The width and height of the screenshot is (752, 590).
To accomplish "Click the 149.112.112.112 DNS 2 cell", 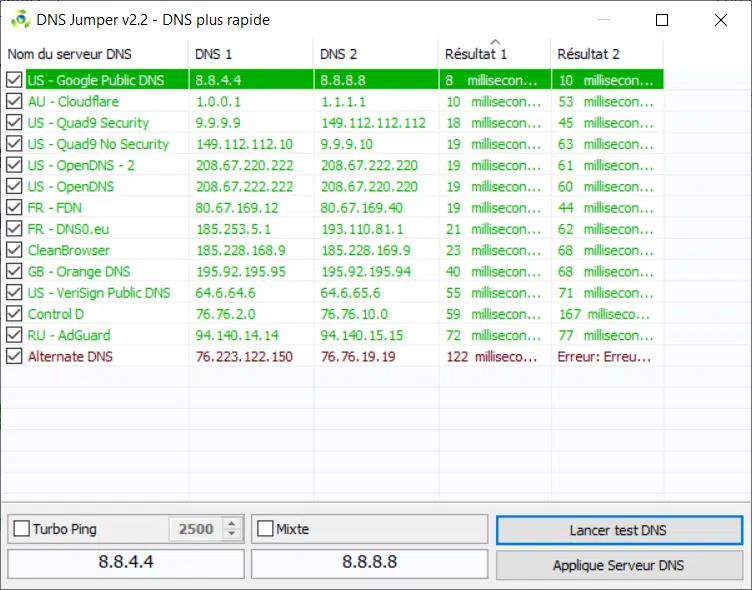I will click(x=373, y=122).
